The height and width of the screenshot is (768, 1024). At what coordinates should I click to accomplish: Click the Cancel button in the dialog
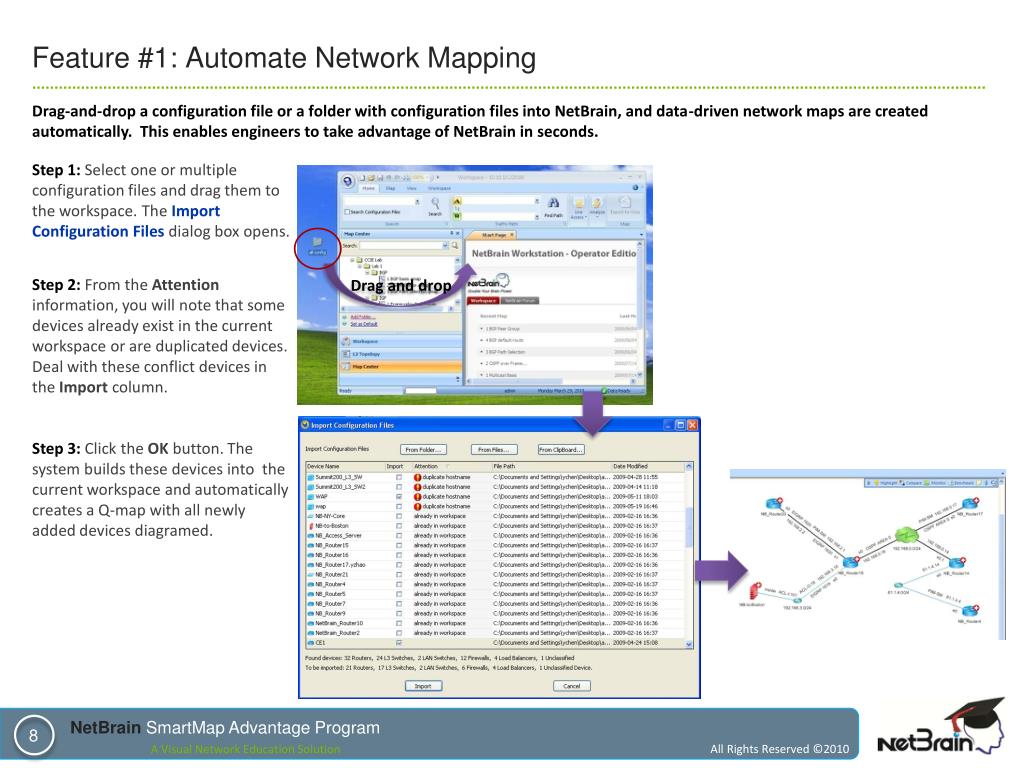tap(571, 686)
